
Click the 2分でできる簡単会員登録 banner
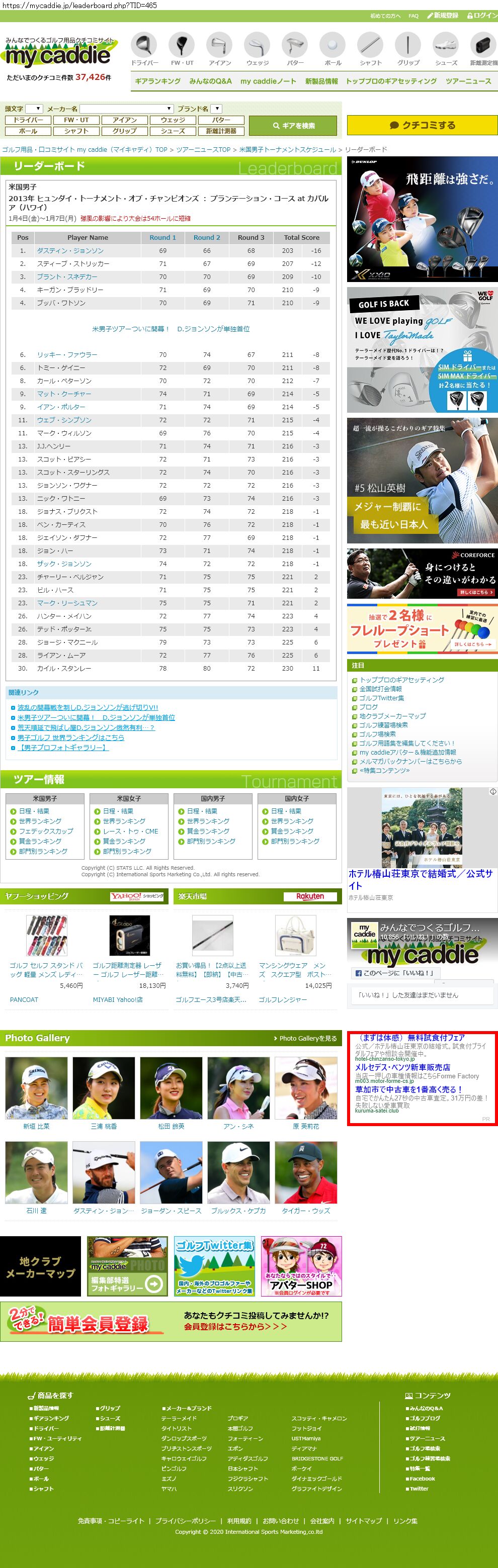tap(171, 1321)
